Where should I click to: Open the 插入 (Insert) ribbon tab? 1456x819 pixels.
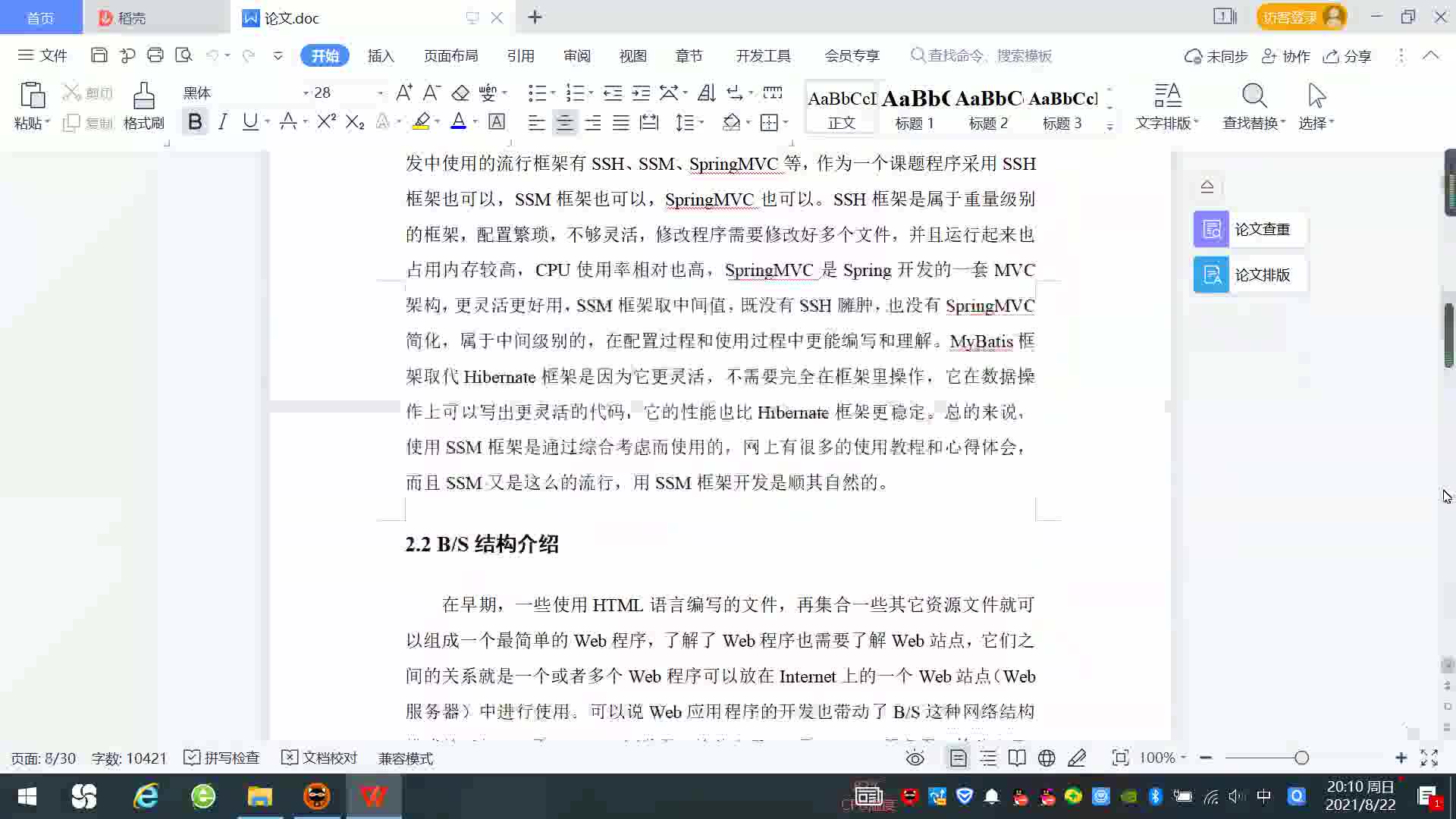(x=381, y=56)
